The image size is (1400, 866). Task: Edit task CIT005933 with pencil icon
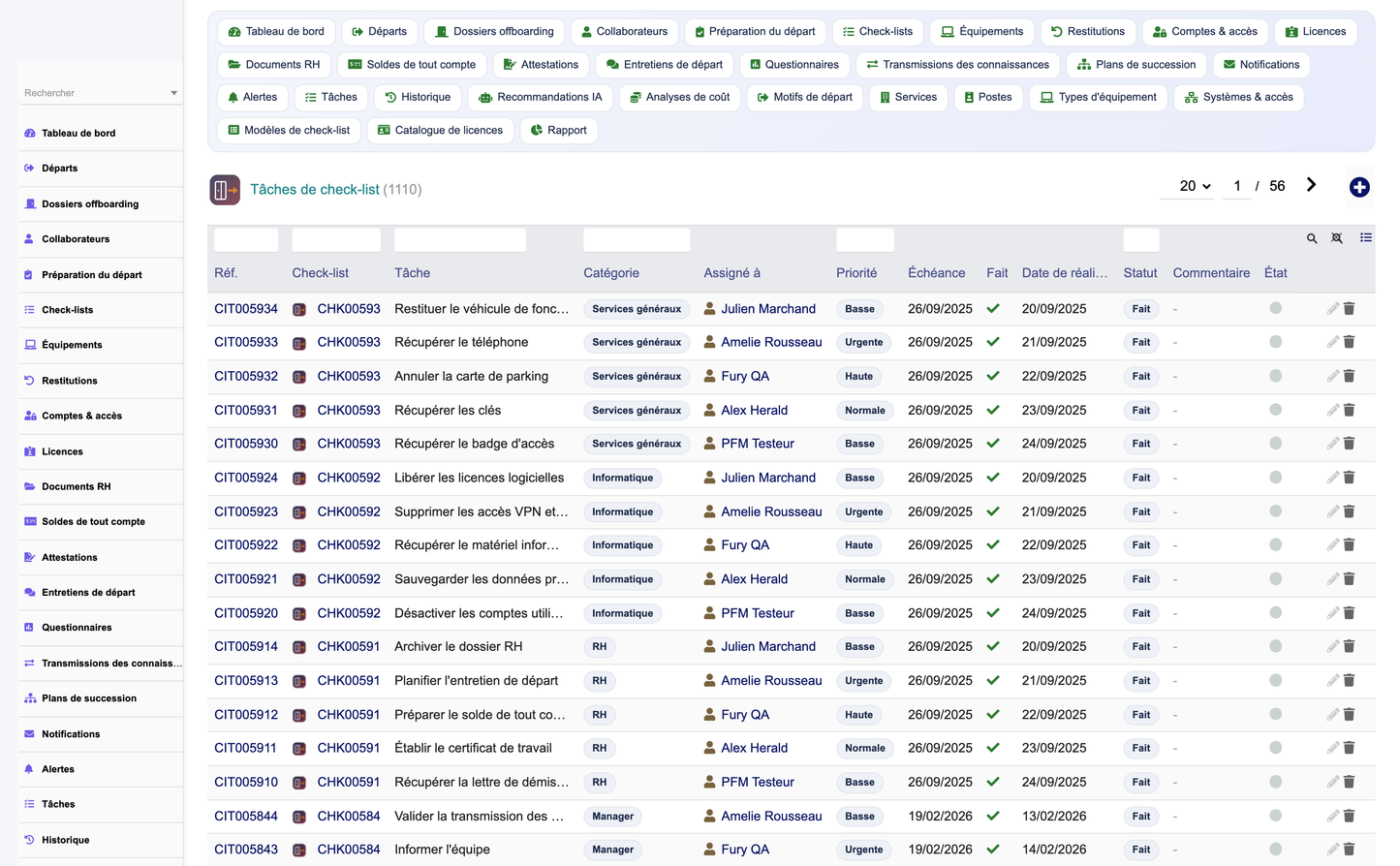click(1333, 342)
